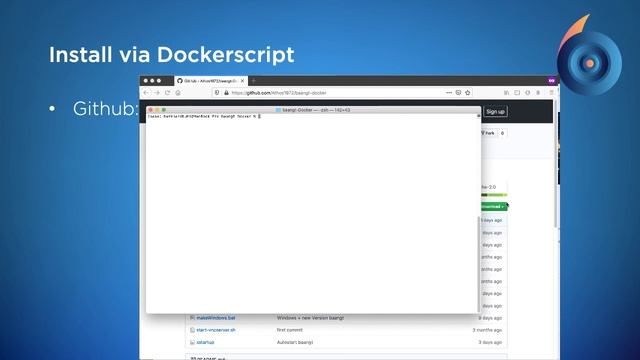Click the Pocket save icon in the address bar
The image size is (640, 360).
pyautogui.click(x=458, y=93)
